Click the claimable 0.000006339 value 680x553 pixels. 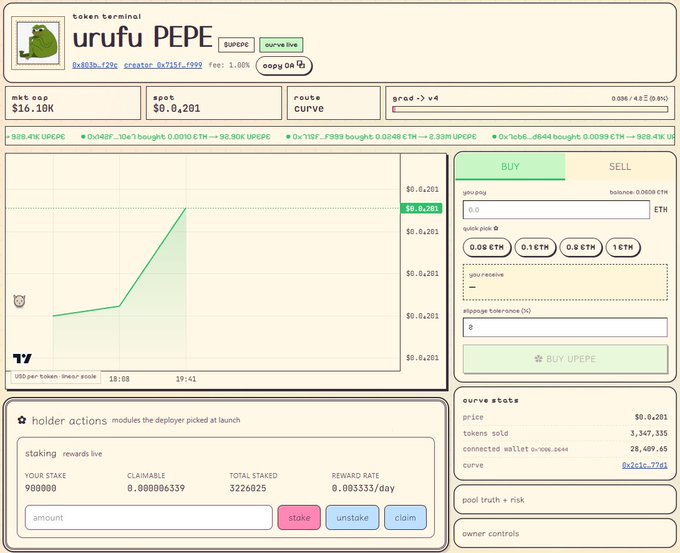pyautogui.click(x=156, y=488)
